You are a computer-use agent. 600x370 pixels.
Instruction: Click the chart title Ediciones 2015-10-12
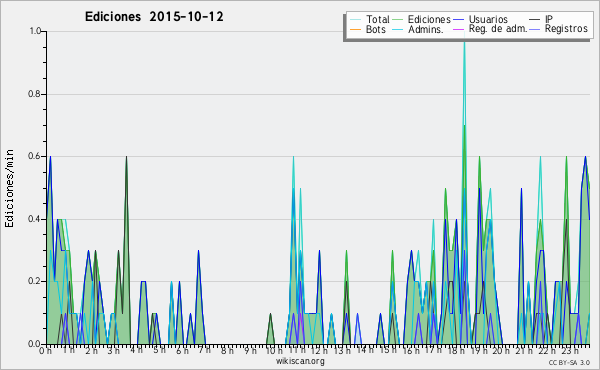pyautogui.click(x=154, y=17)
